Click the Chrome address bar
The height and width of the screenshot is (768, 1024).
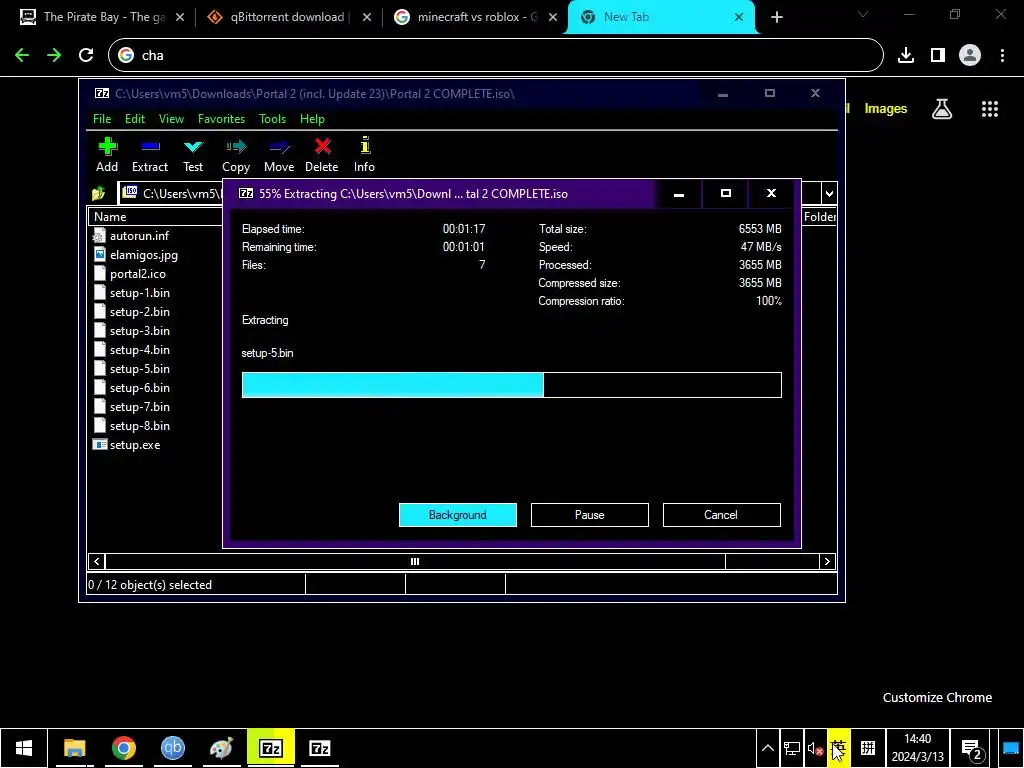(496, 56)
